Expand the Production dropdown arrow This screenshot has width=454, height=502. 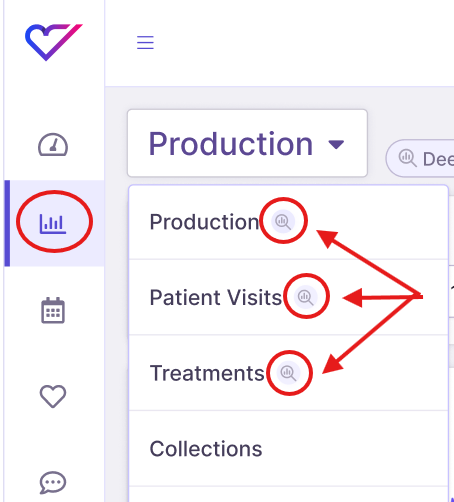point(336,144)
